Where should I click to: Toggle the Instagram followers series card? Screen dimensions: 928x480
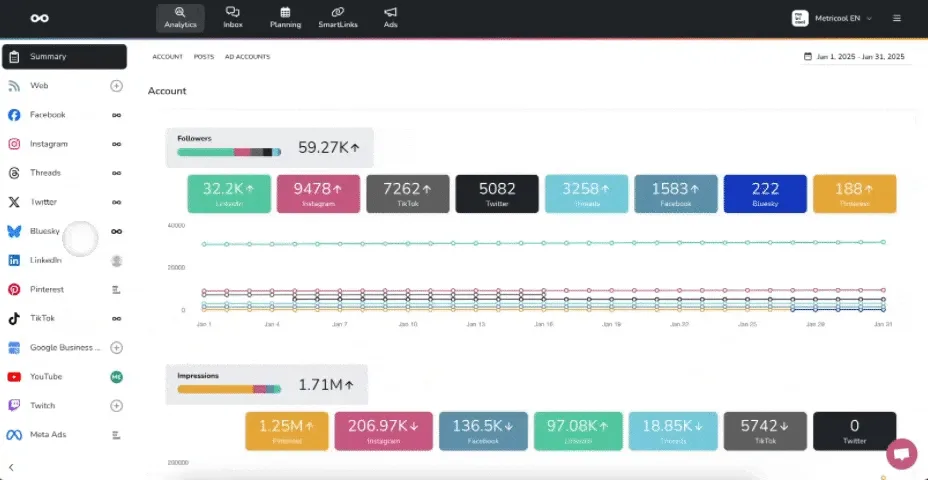click(x=318, y=193)
